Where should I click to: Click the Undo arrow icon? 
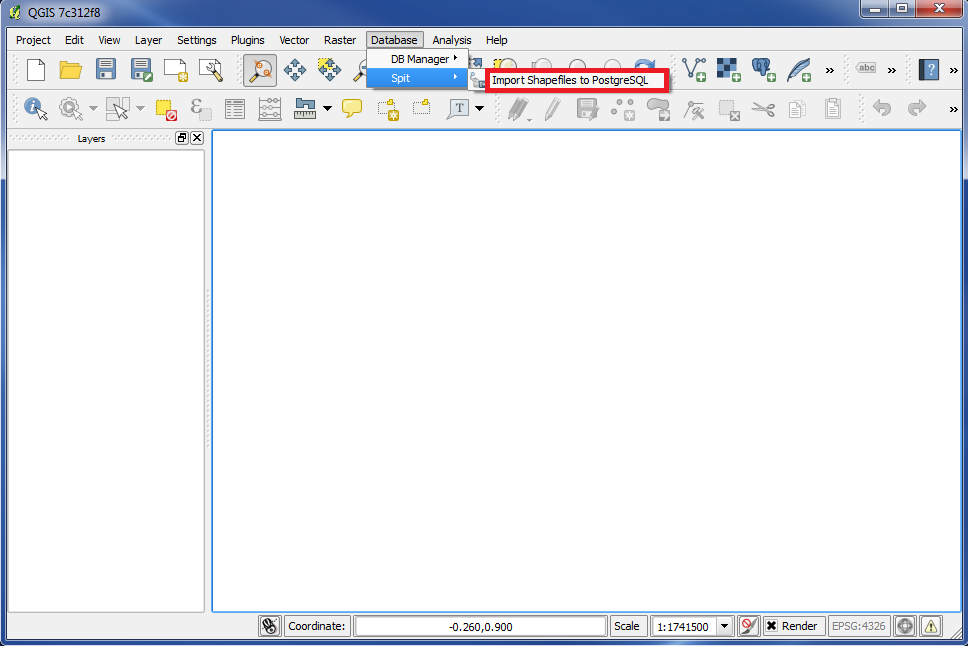click(x=882, y=108)
